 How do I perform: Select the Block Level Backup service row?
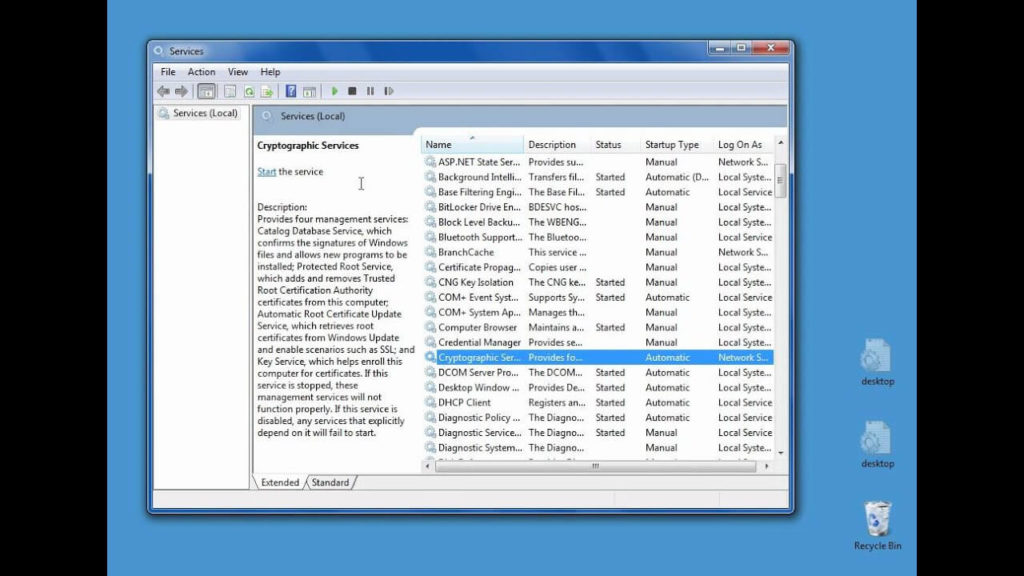pos(598,222)
